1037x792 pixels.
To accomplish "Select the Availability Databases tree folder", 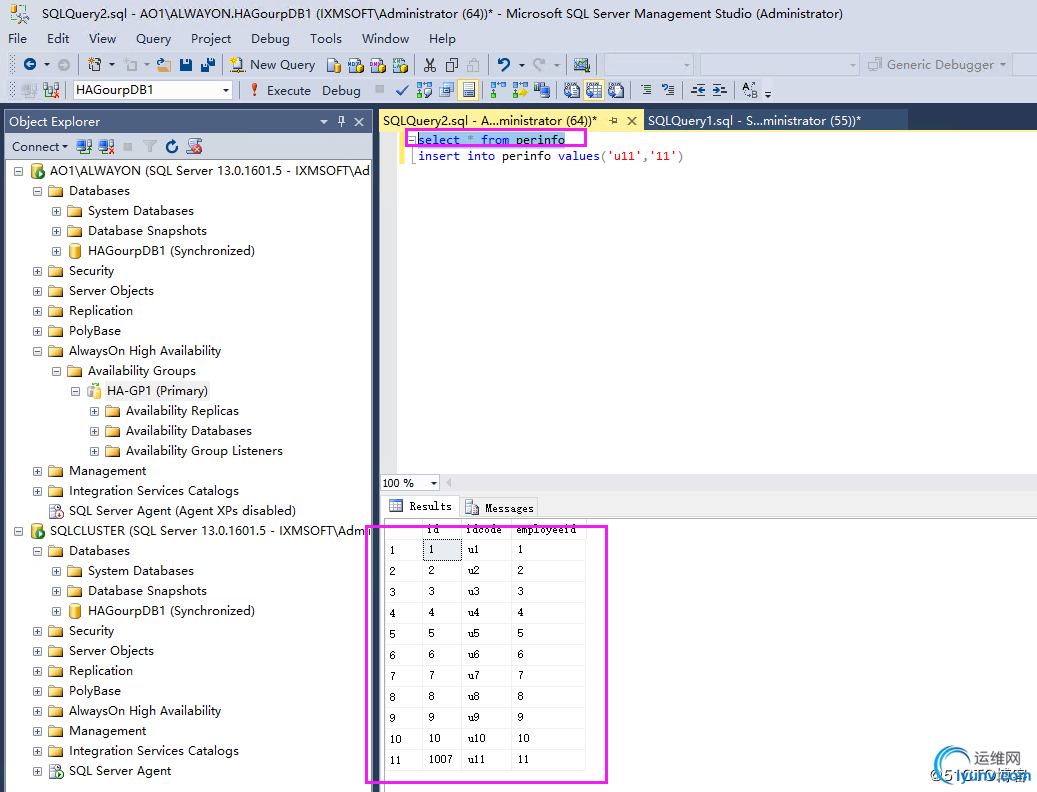I will [188, 431].
